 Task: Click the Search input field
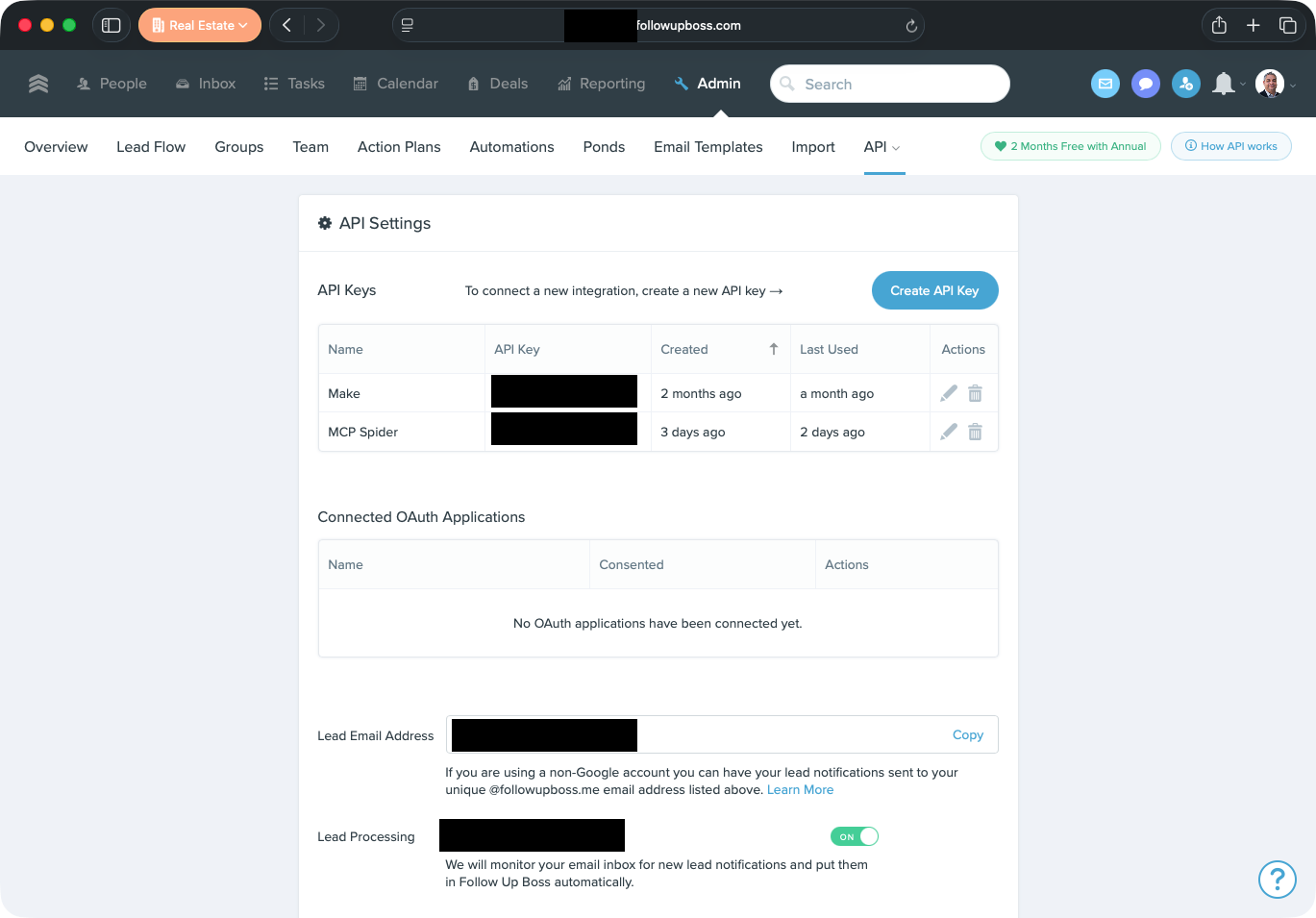pyautogui.click(x=890, y=84)
